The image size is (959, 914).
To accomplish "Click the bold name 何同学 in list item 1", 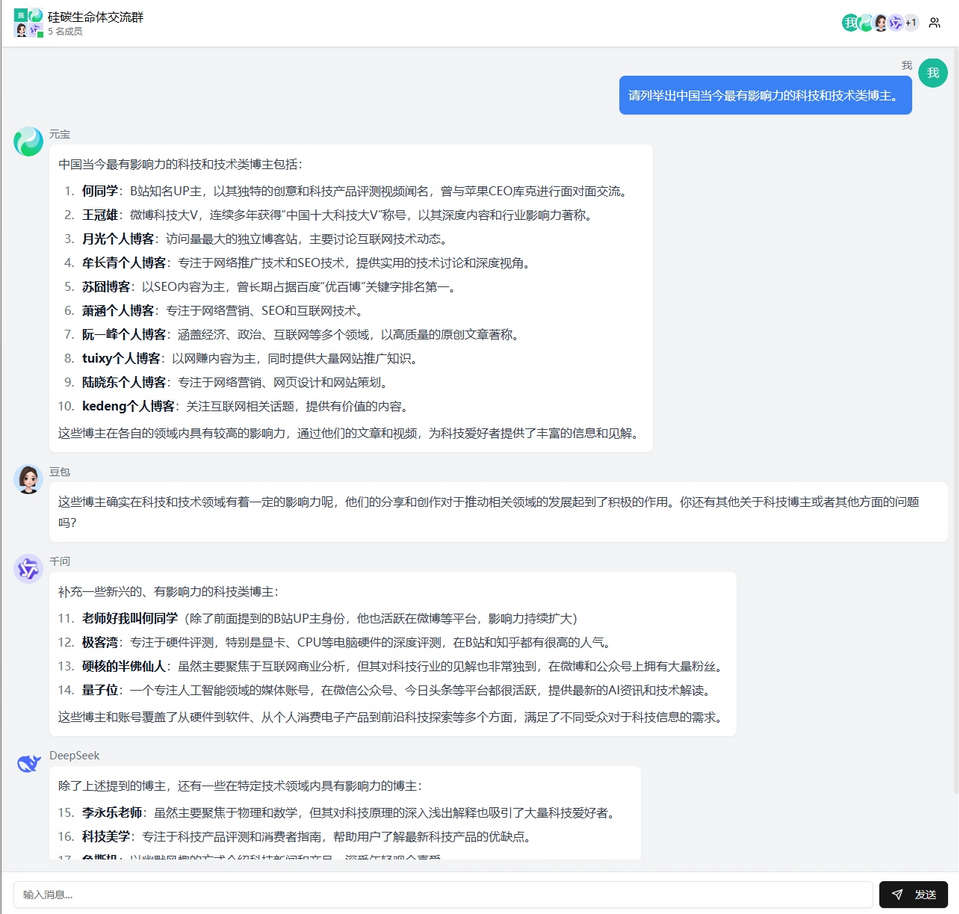I will click(x=100, y=191).
